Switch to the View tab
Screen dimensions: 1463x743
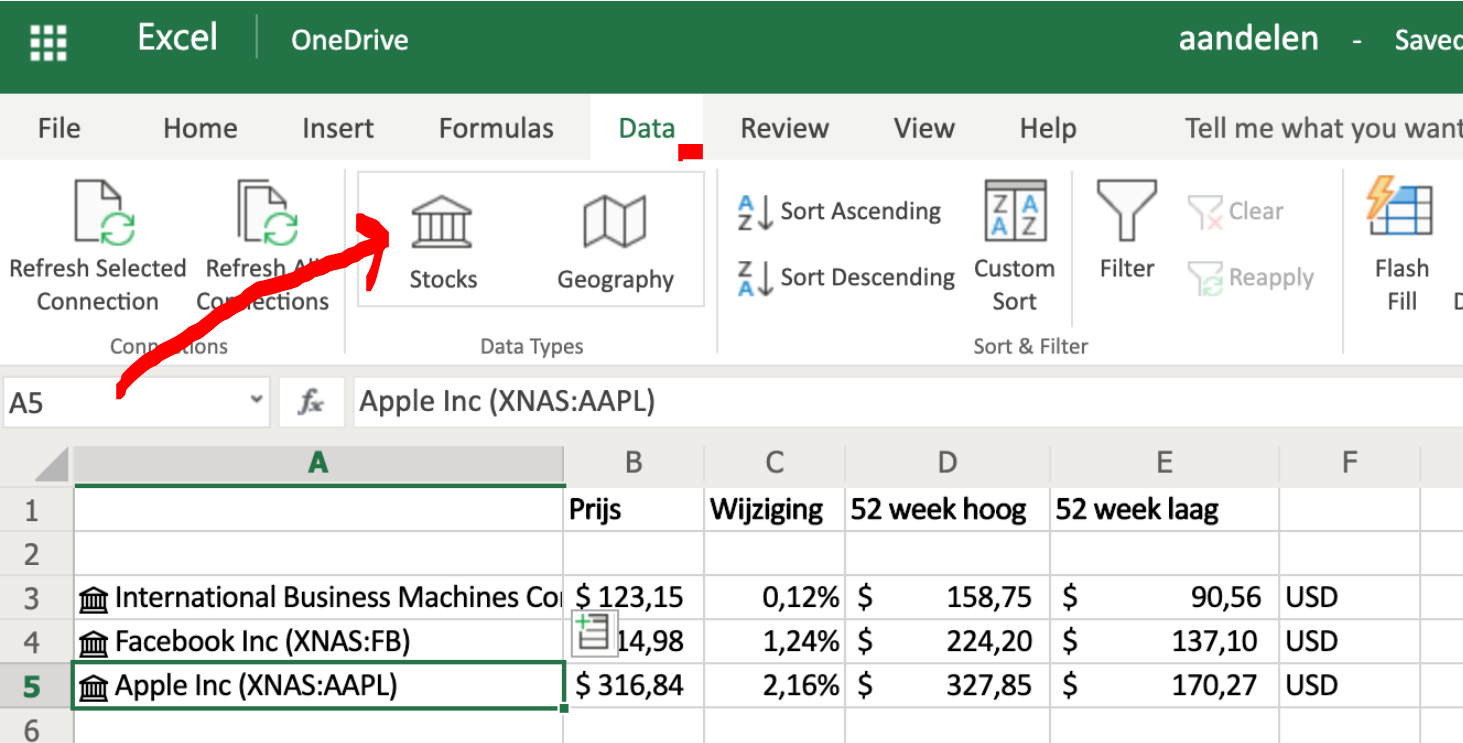coord(924,128)
